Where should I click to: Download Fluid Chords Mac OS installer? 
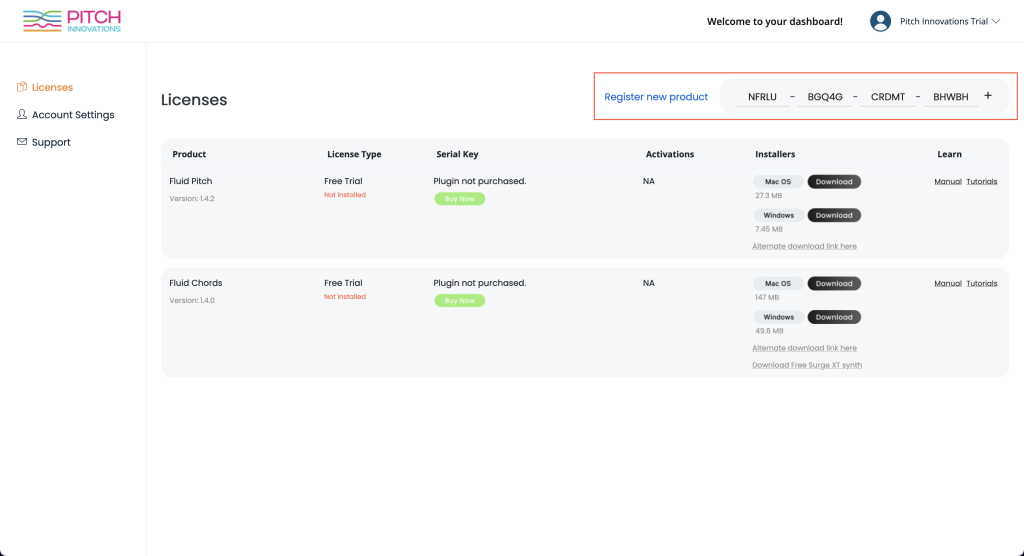(834, 284)
